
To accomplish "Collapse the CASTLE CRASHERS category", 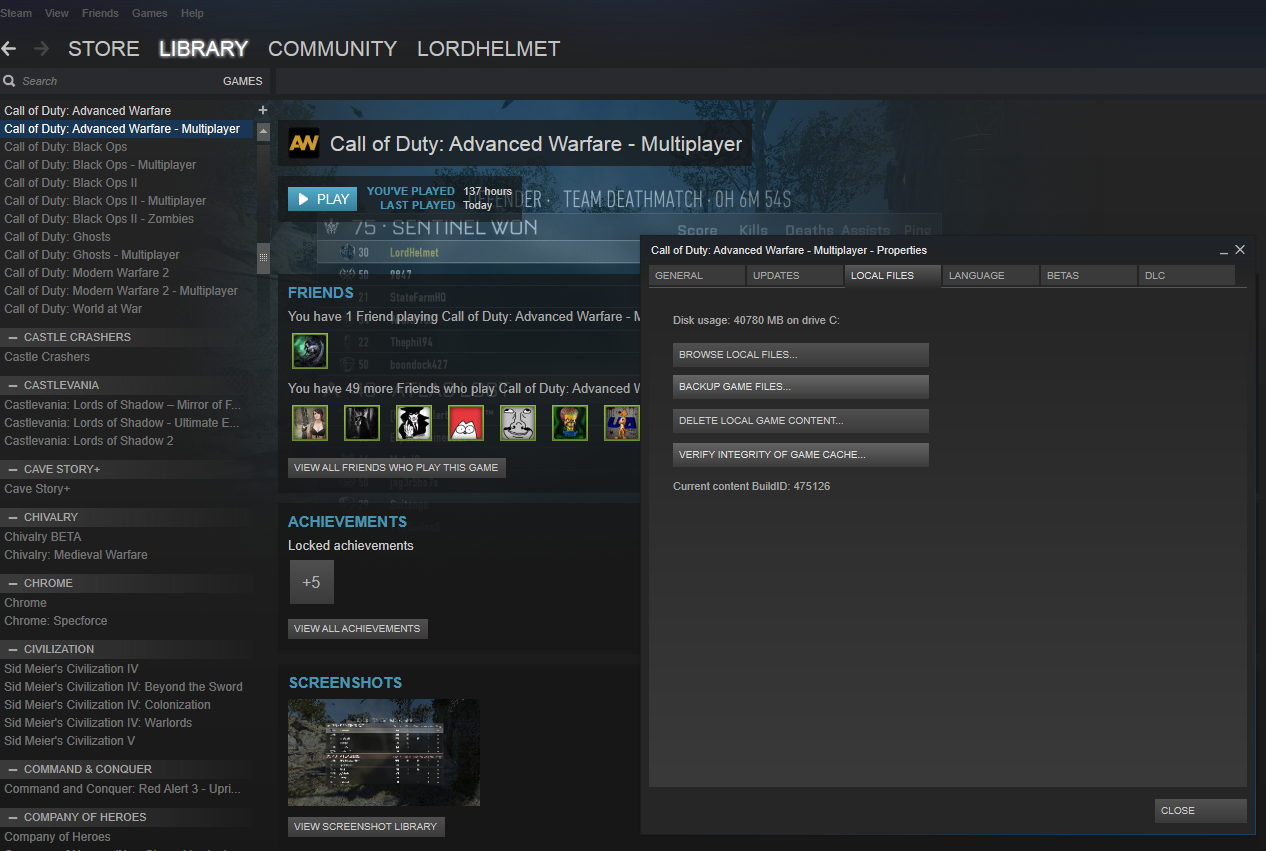I will [x=14, y=337].
